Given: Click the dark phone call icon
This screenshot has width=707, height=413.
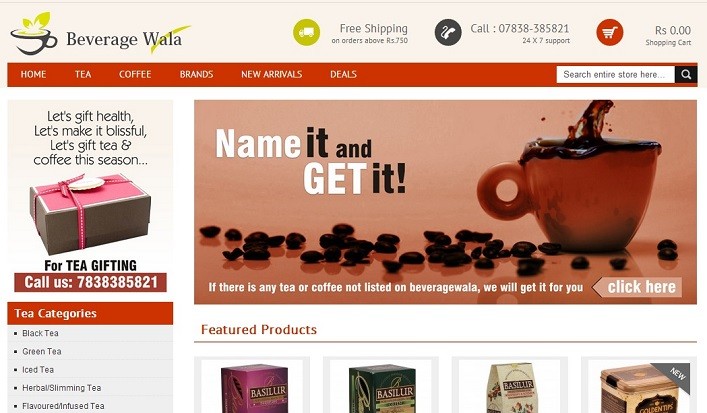Looking at the screenshot, I should point(448,32).
